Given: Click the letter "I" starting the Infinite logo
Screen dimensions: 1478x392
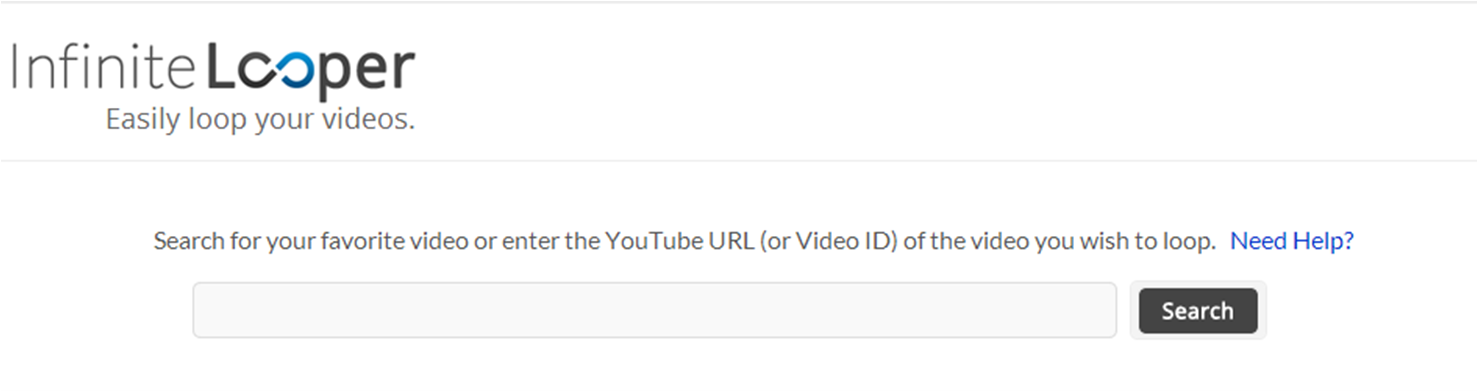Looking at the screenshot, I should (16, 66).
